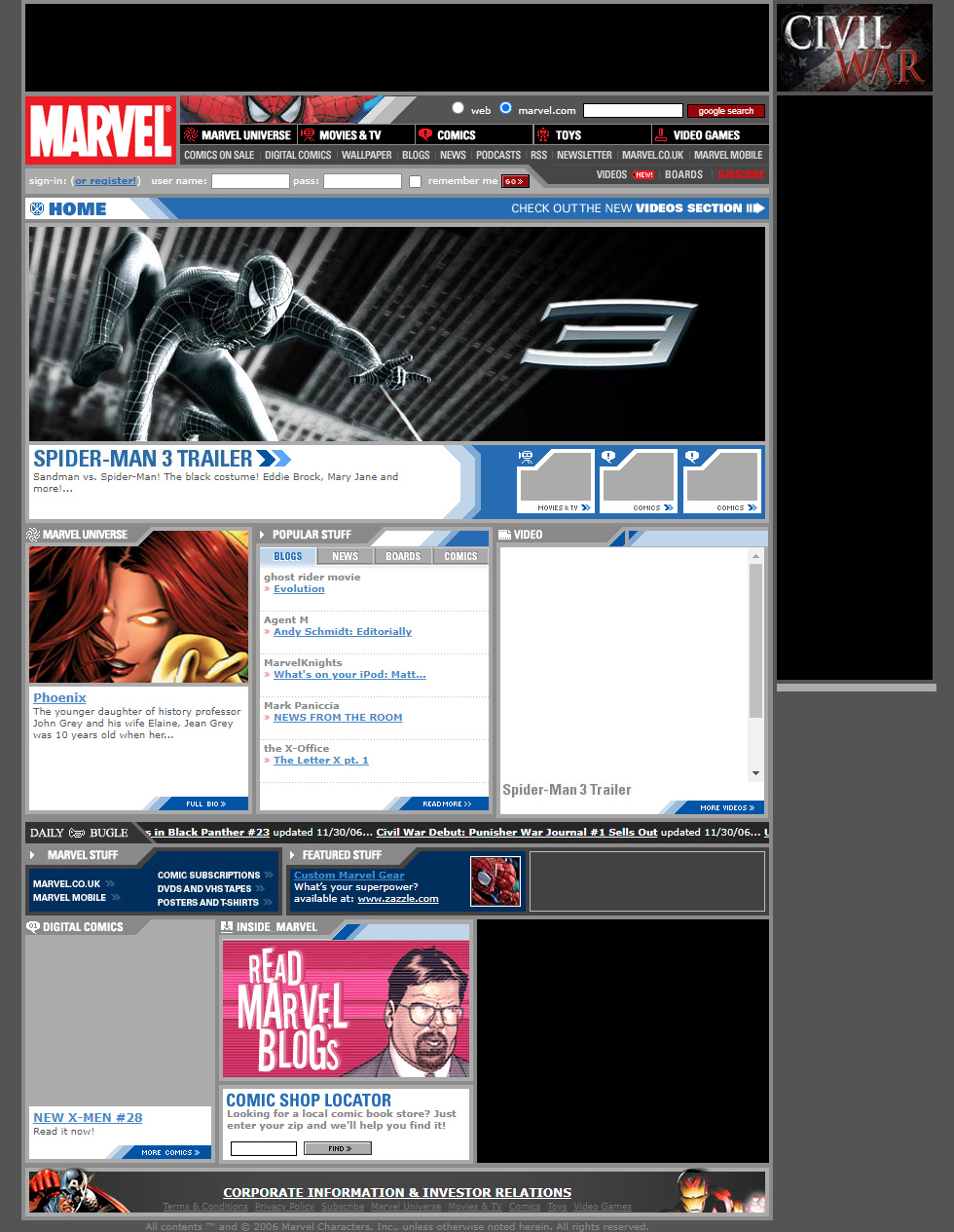Click the zip code field in Comic Shop Locator
Image resolution: width=954 pixels, height=1232 pixels.
click(x=264, y=1149)
